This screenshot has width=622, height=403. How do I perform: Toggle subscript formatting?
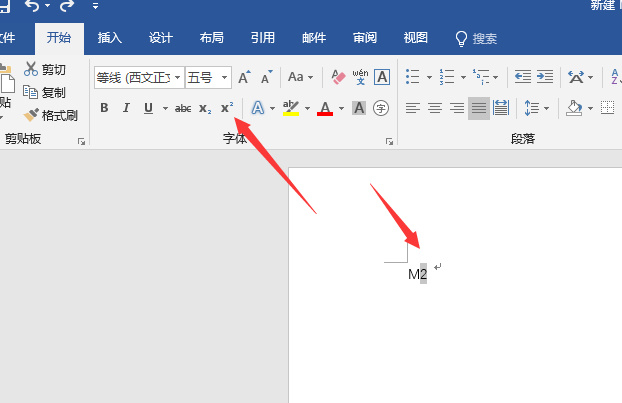[205, 108]
